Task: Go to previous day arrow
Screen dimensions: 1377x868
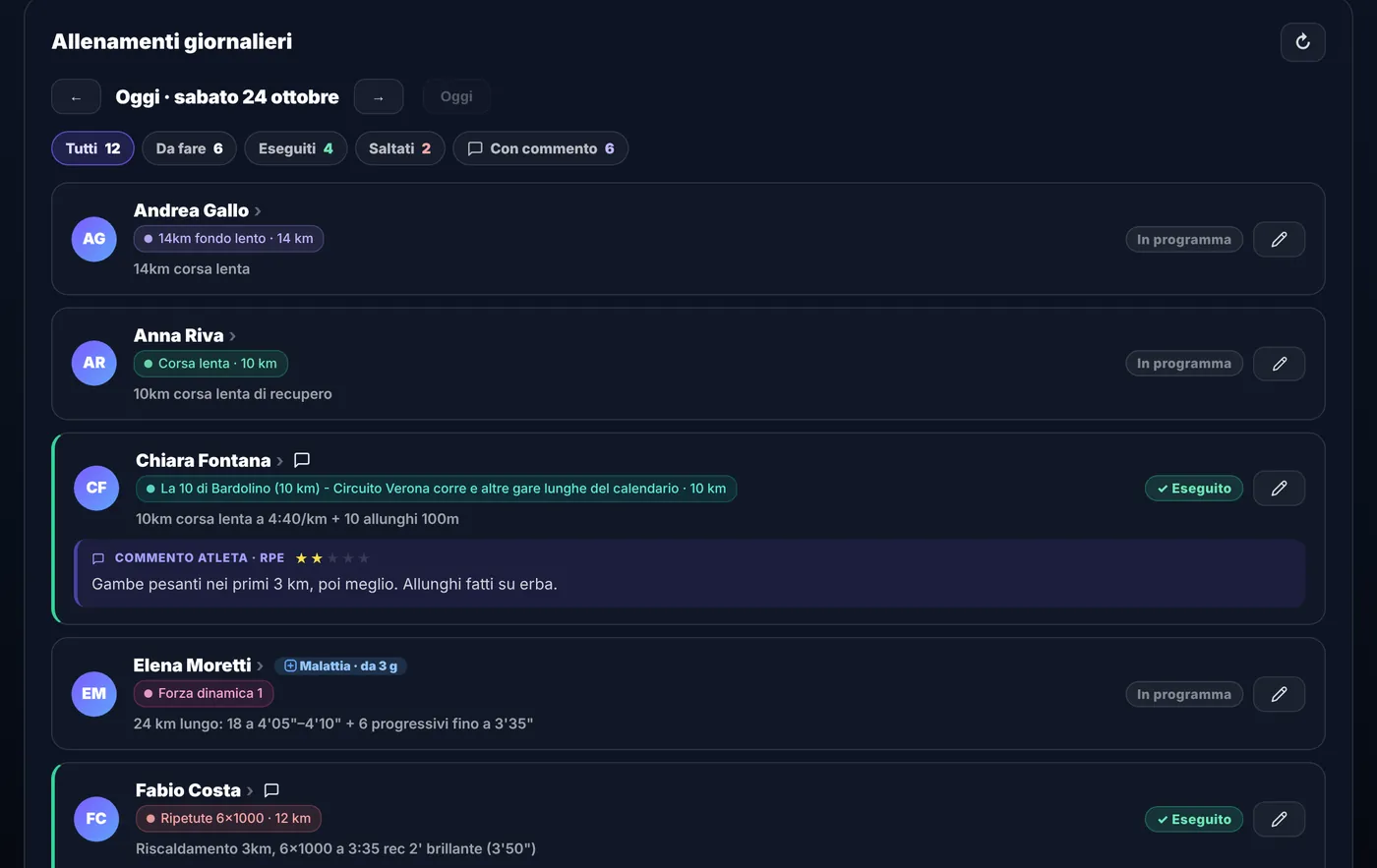Action: [x=76, y=96]
